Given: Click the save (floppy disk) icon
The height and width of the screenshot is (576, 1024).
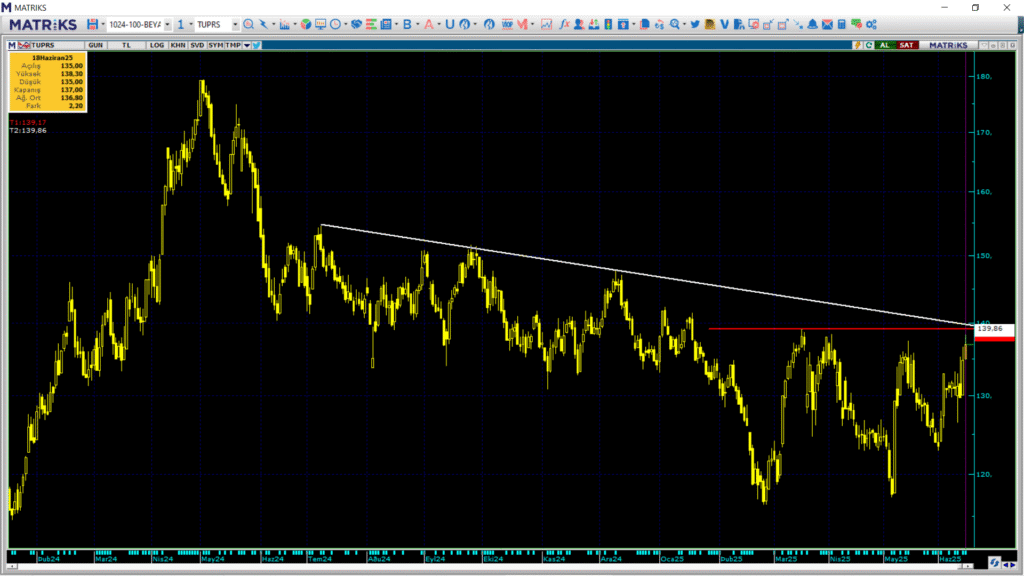Looking at the screenshot, I should click(92, 23).
